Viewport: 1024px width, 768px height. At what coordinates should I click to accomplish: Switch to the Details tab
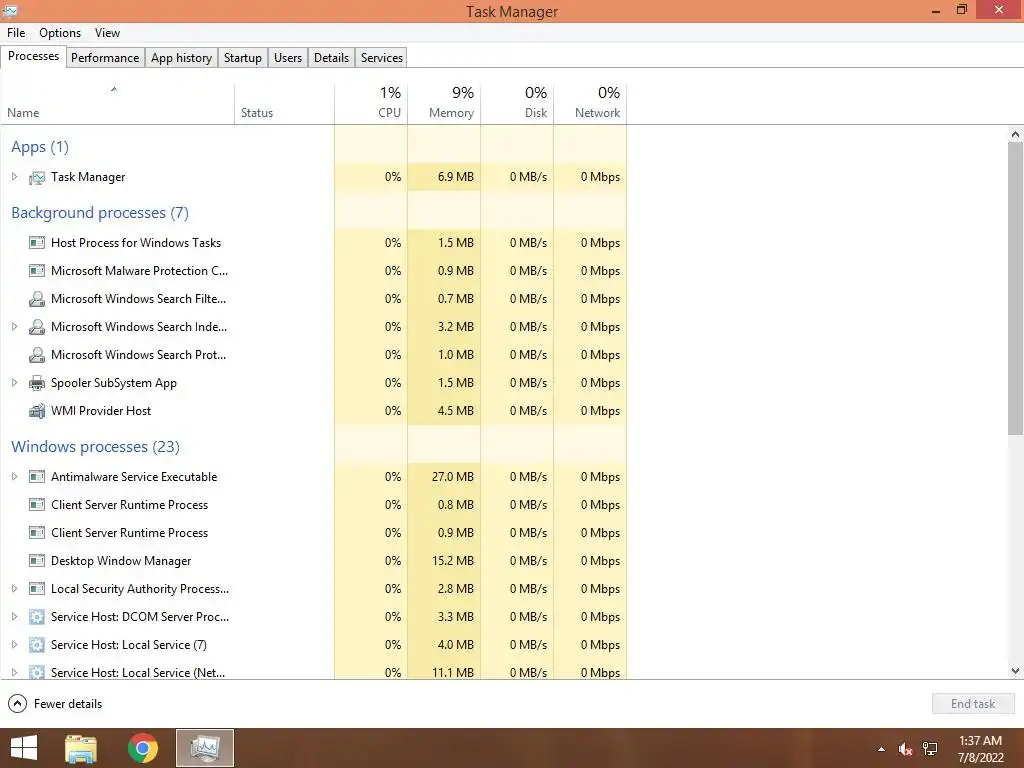pyautogui.click(x=331, y=57)
